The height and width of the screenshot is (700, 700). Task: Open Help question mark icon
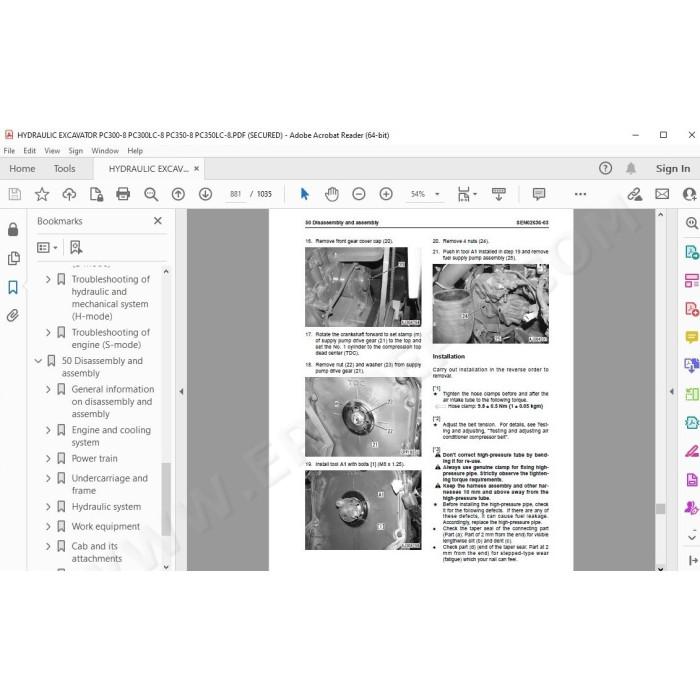pos(605,168)
